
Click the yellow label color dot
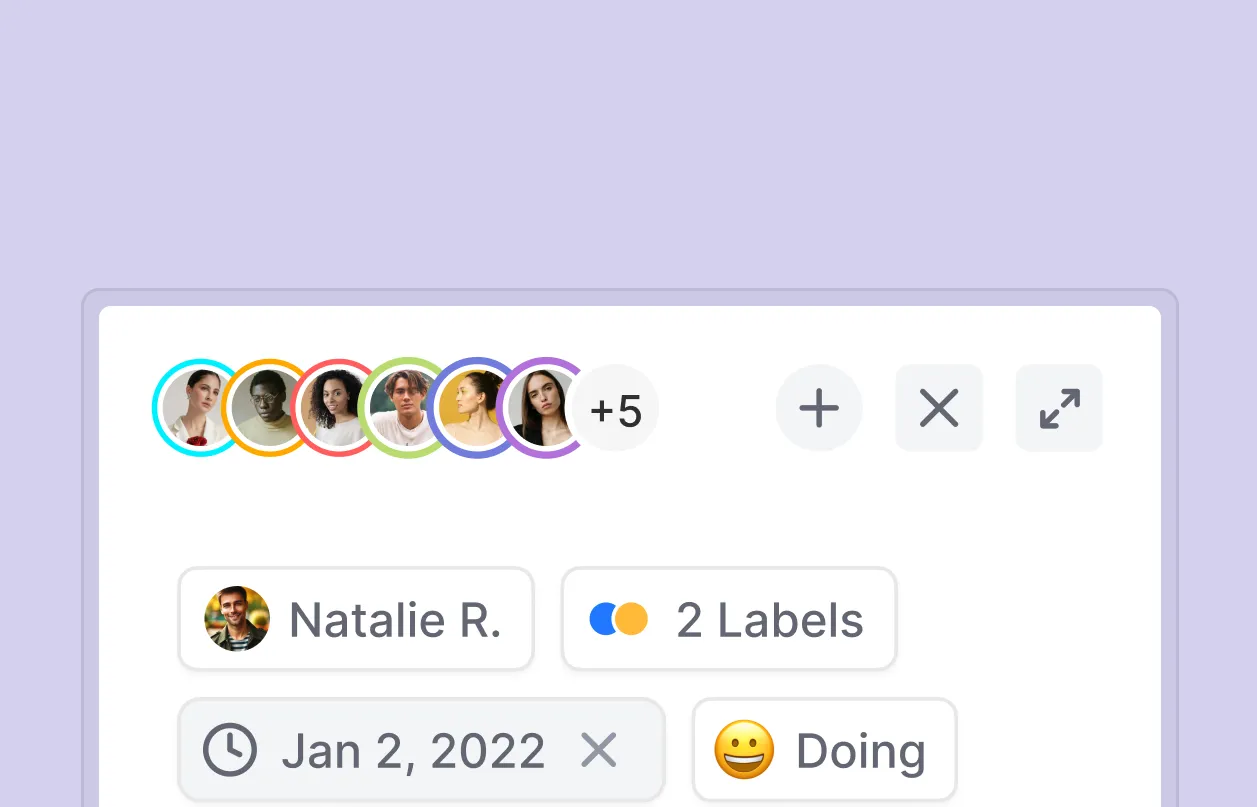(633, 619)
